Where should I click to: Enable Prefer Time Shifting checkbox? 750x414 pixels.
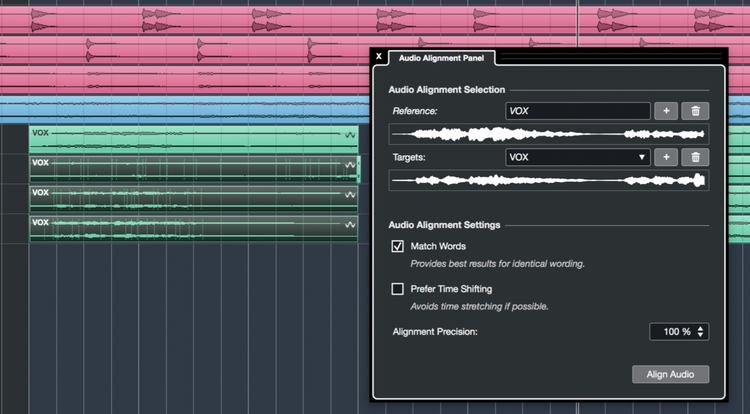pos(397,289)
